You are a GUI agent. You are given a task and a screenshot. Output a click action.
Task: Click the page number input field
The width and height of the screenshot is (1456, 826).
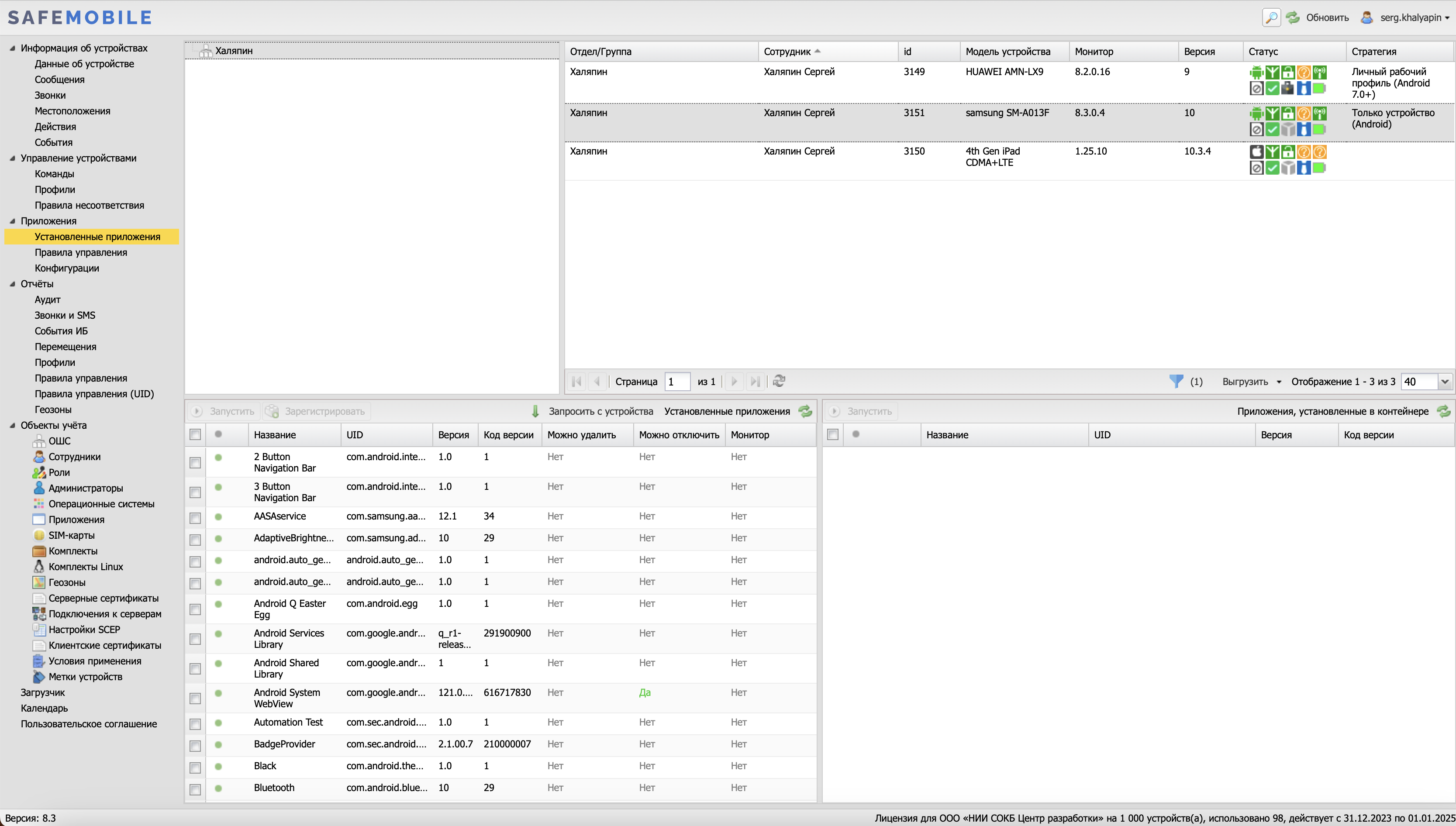point(677,382)
